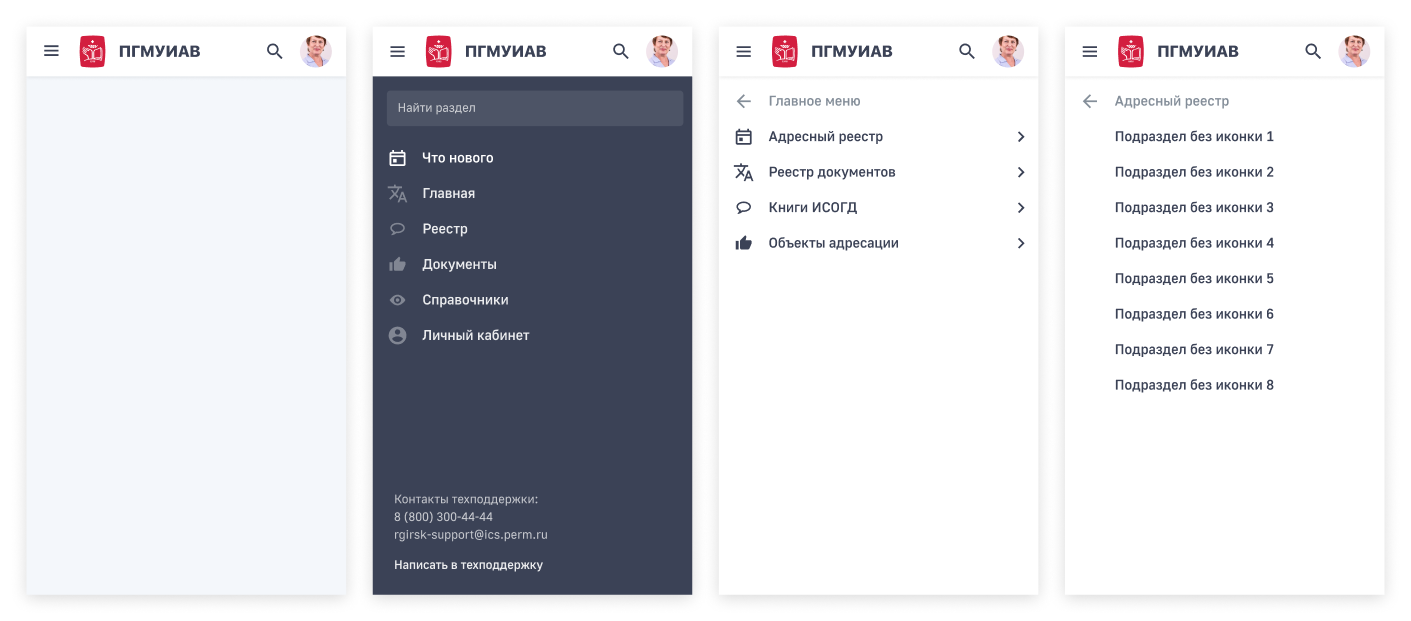Click support phone 8 (800) 300-44-44
The height and width of the screenshot is (621, 1411).
coord(443,517)
